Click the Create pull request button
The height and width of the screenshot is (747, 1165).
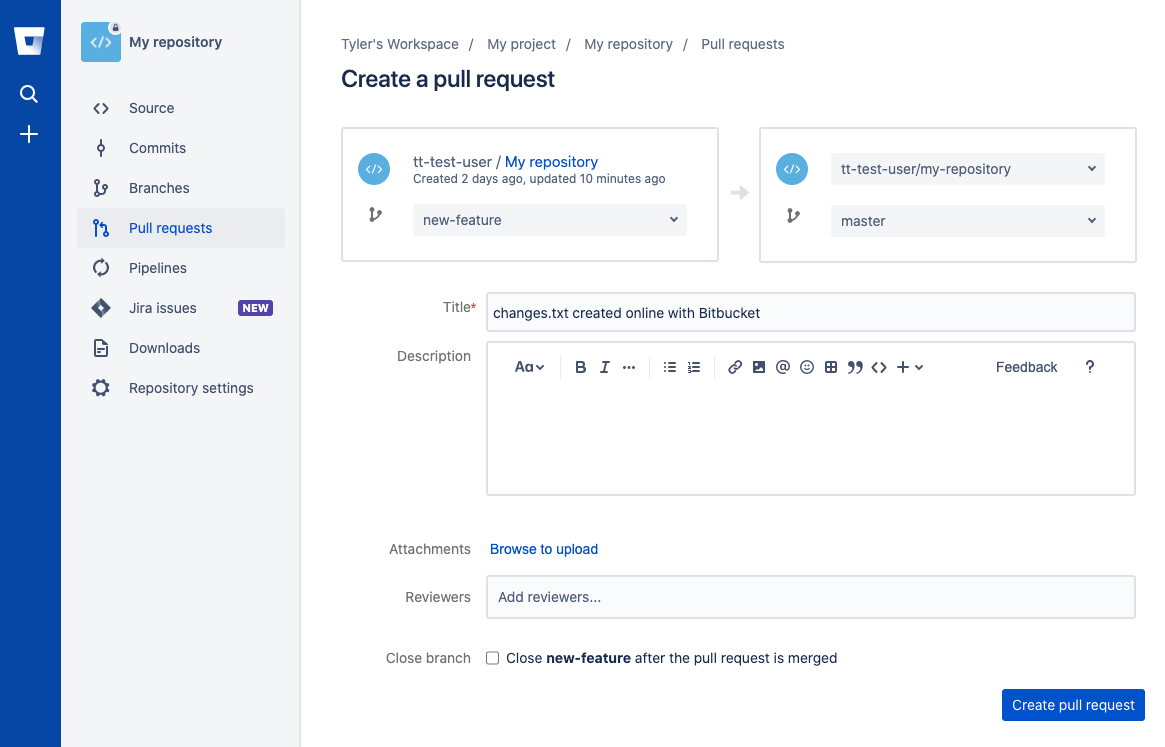tap(1073, 705)
